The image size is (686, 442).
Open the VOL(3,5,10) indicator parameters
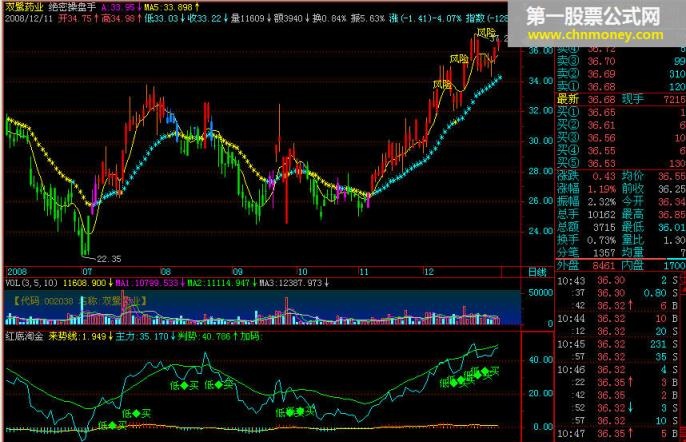[31, 283]
